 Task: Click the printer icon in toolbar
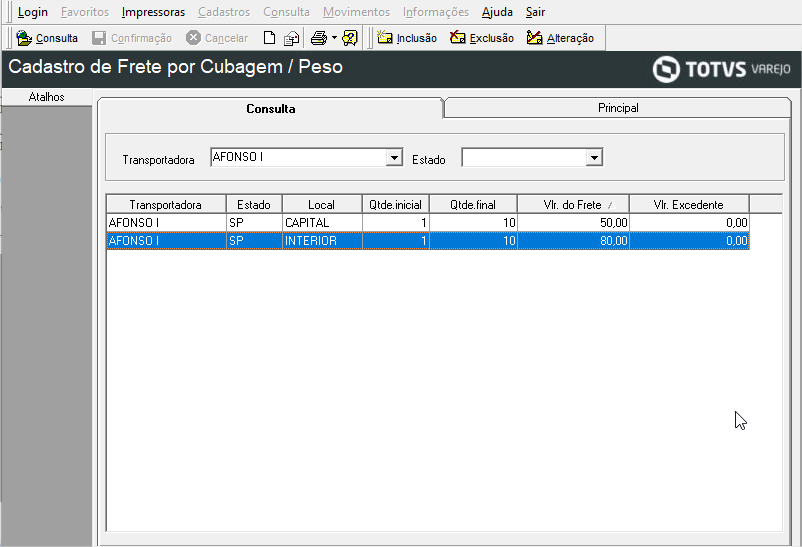coord(319,38)
